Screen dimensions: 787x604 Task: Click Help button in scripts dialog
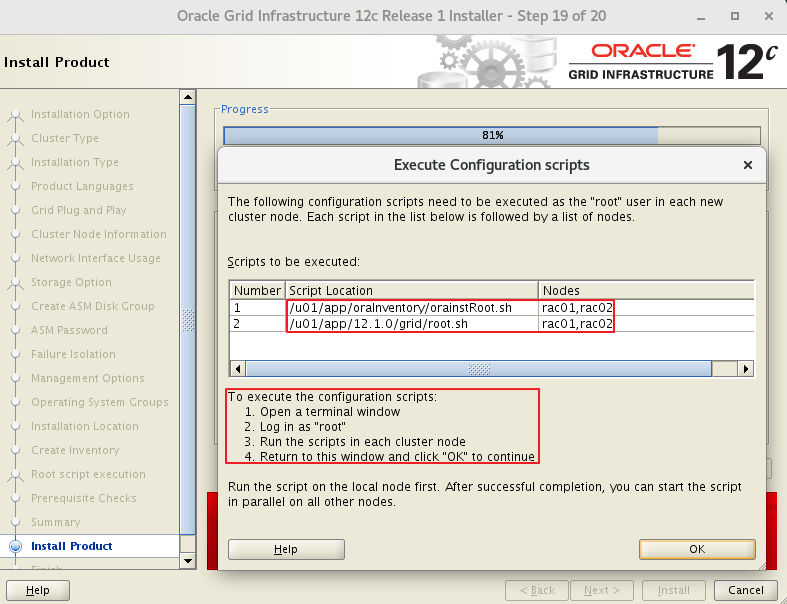tap(286, 549)
